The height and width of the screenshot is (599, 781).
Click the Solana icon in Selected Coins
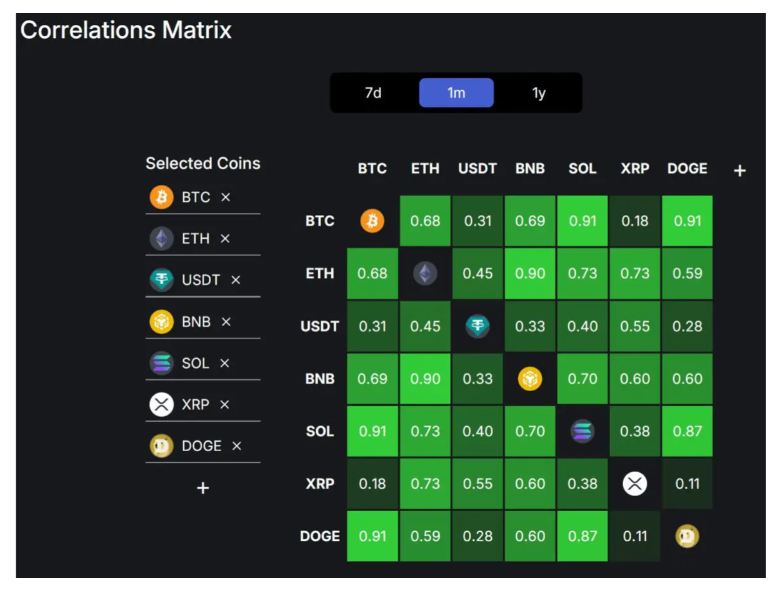[x=161, y=363]
